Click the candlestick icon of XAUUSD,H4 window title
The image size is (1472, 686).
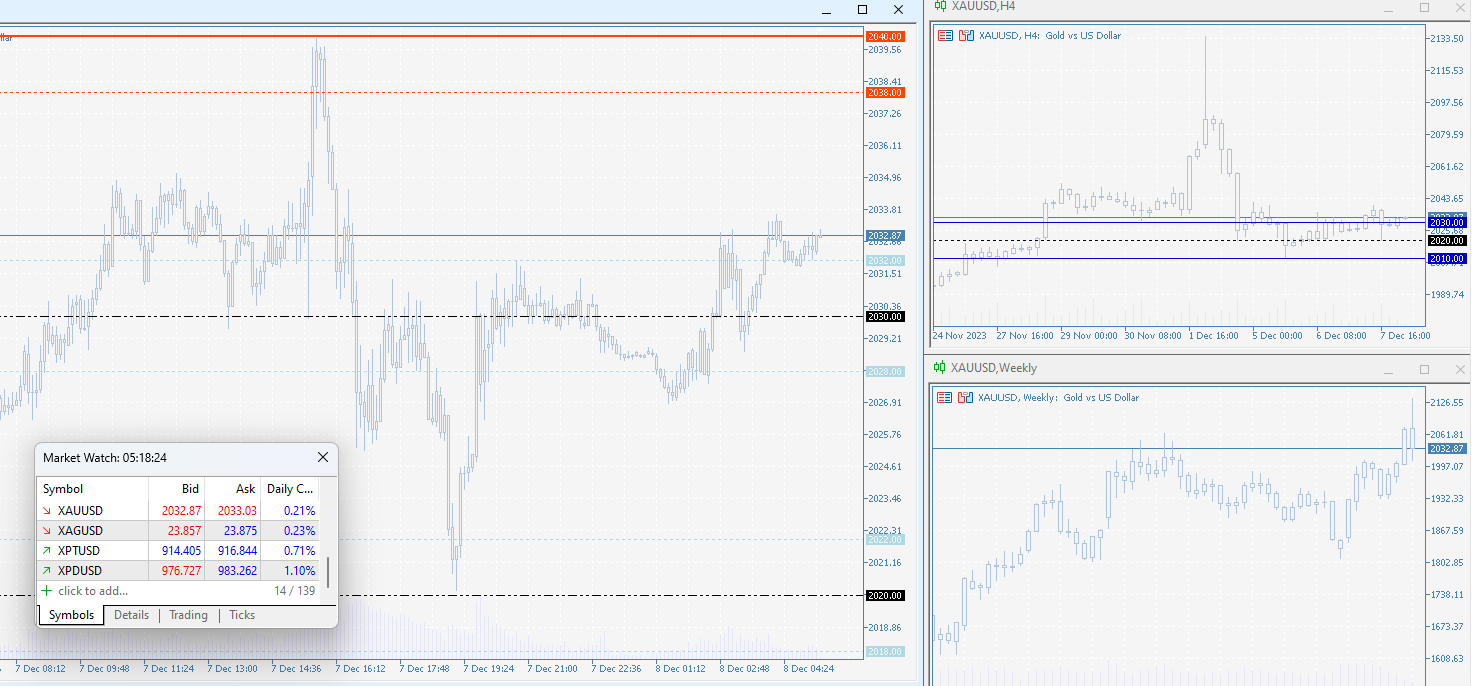(940, 6)
